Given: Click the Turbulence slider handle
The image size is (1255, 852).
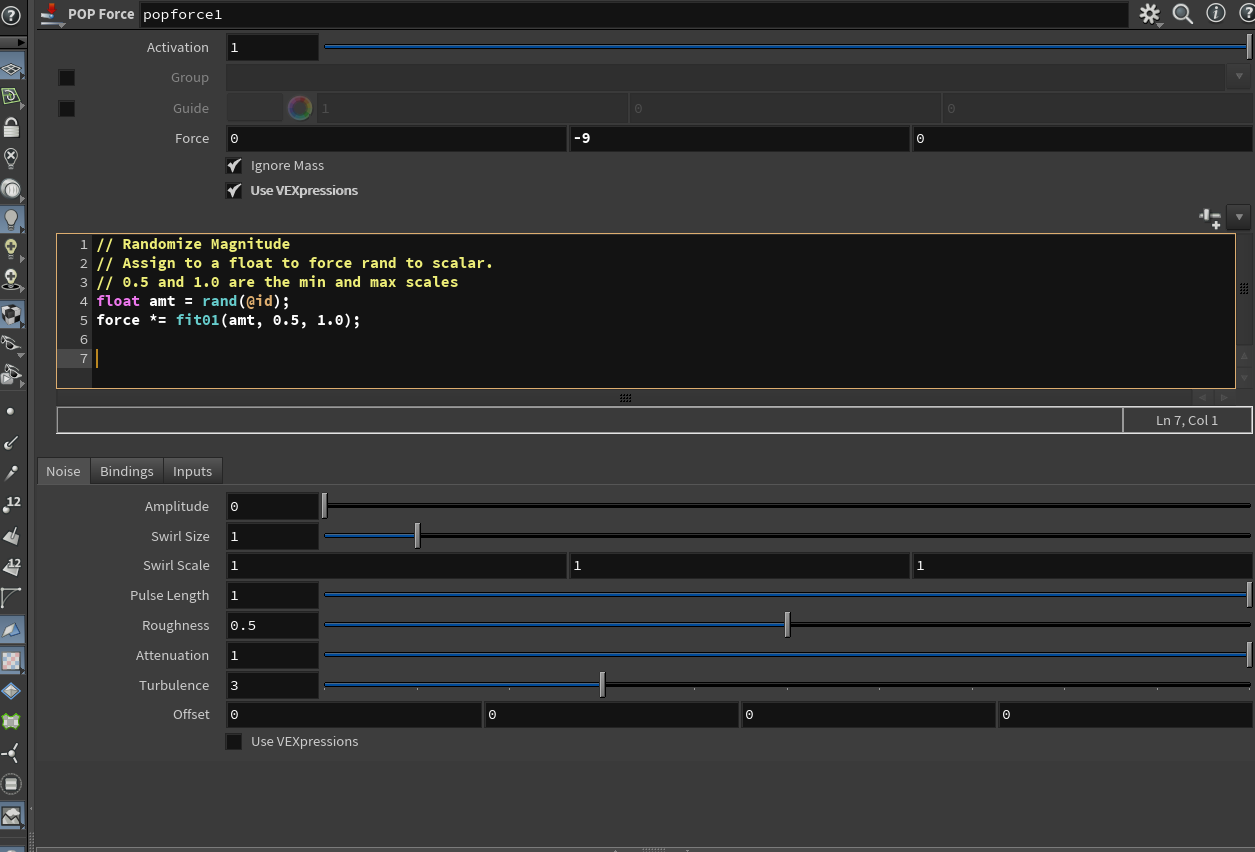Looking at the screenshot, I should point(602,685).
